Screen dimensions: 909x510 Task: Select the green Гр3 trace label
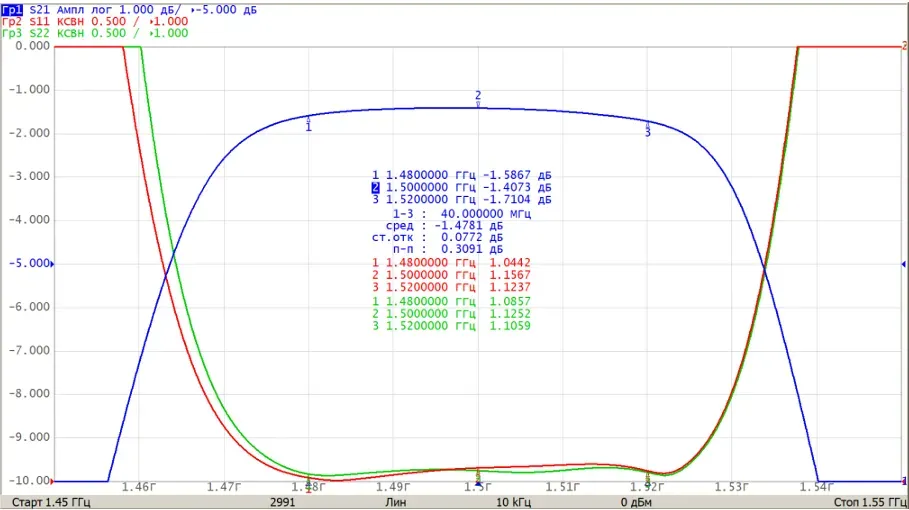(x=12, y=34)
